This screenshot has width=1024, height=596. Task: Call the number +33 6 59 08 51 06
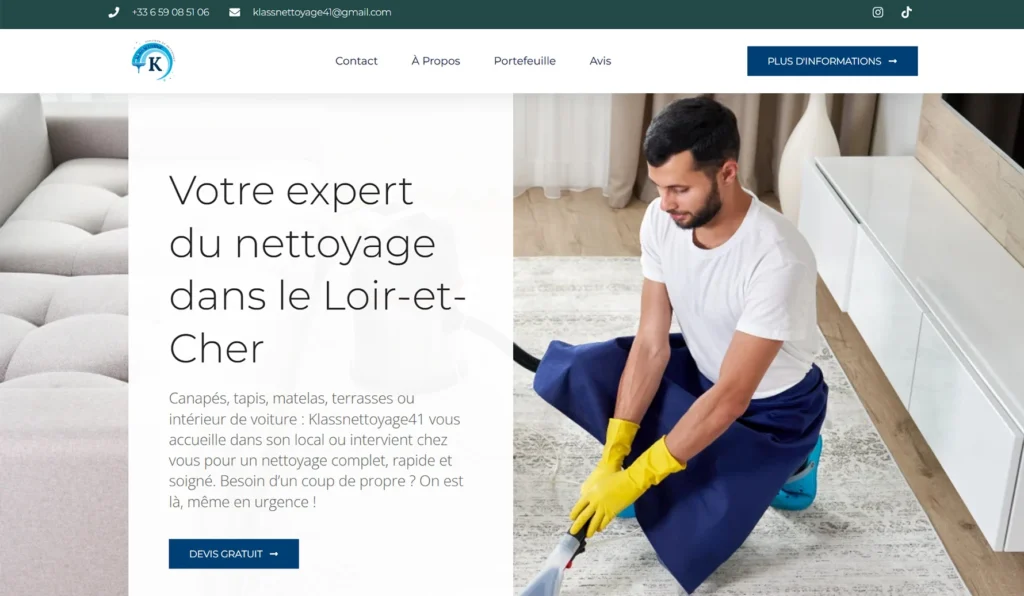point(170,12)
